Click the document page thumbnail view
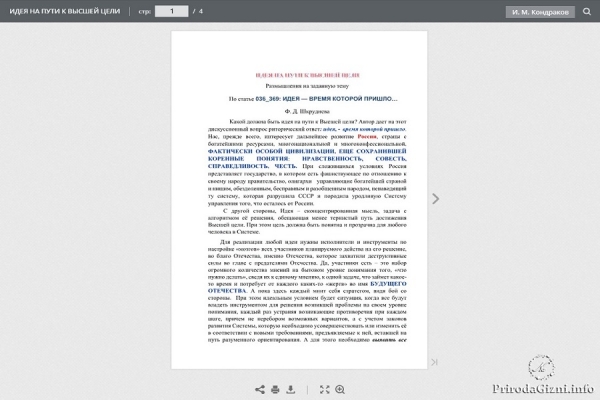The width and height of the screenshot is (600, 400). point(299,200)
